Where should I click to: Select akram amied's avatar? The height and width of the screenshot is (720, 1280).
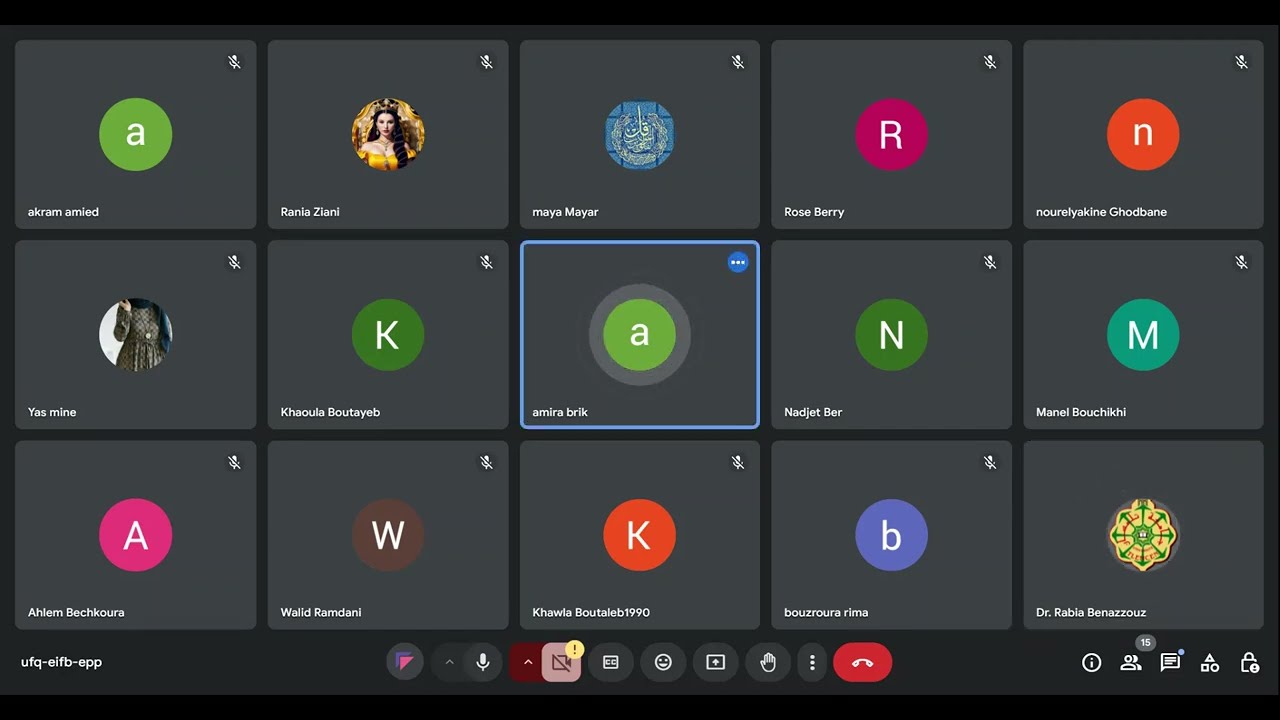click(x=136, y=134)
